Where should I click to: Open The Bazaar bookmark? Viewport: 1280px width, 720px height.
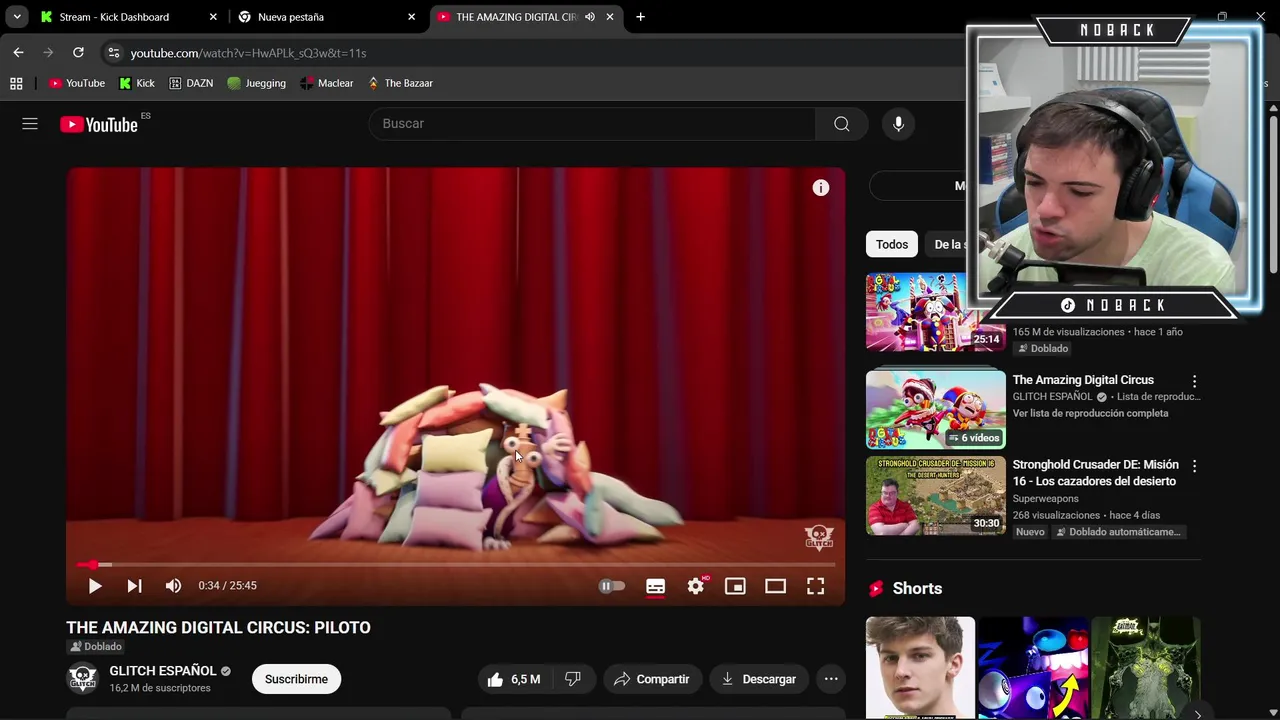coord(400,83)
